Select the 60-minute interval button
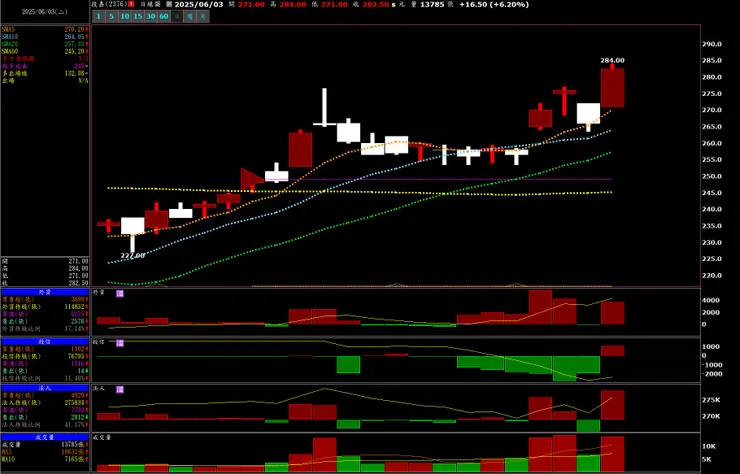740x474 pixels. tap(163, 17)
